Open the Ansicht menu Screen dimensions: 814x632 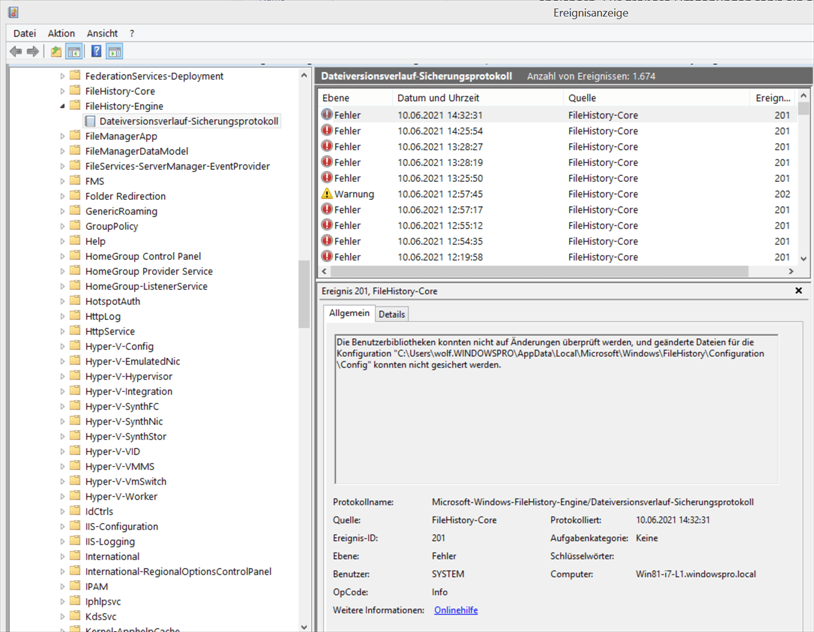coord(102,33)
